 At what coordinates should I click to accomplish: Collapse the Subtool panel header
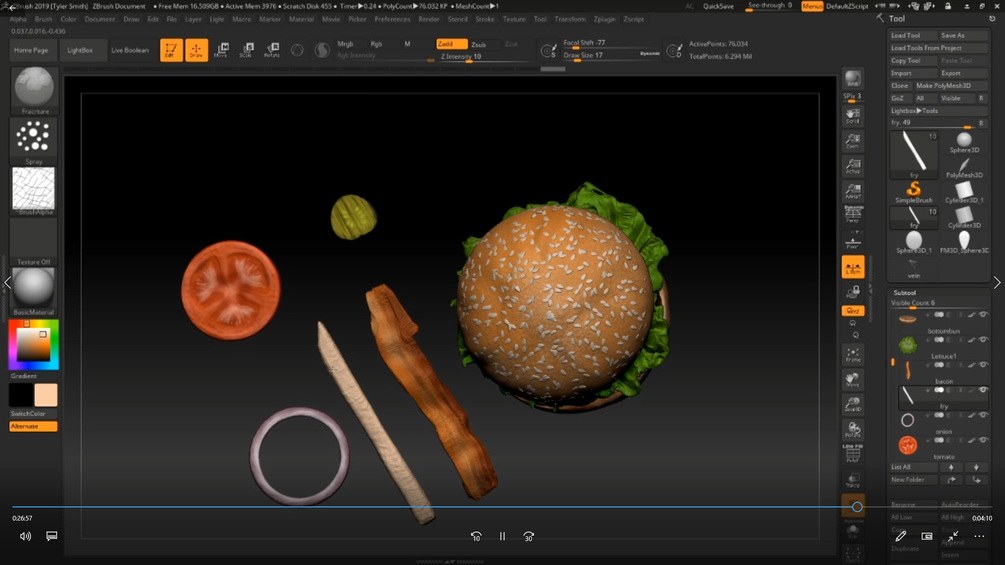coord(905,293)
